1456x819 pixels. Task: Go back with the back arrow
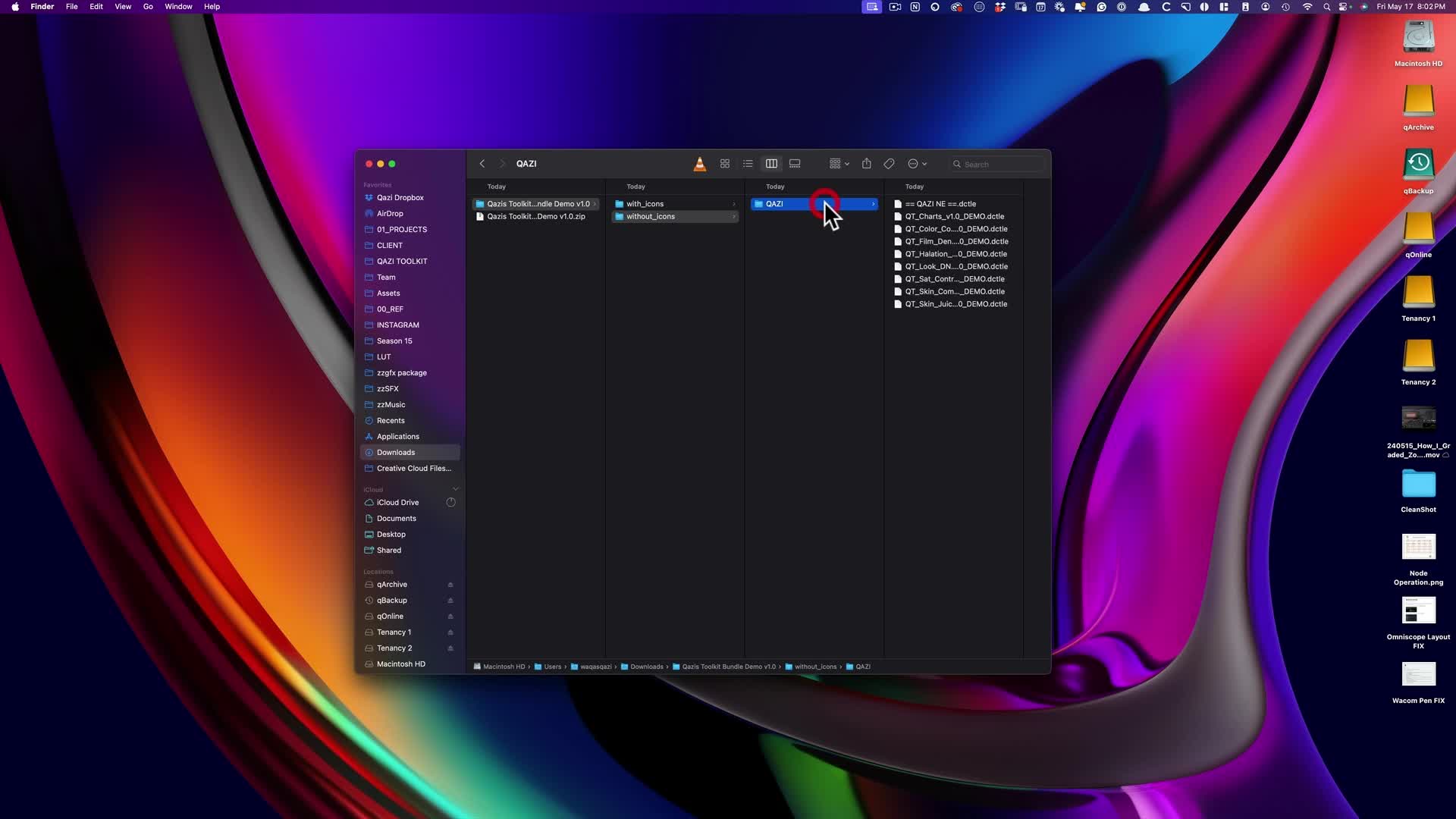point(482,164)
